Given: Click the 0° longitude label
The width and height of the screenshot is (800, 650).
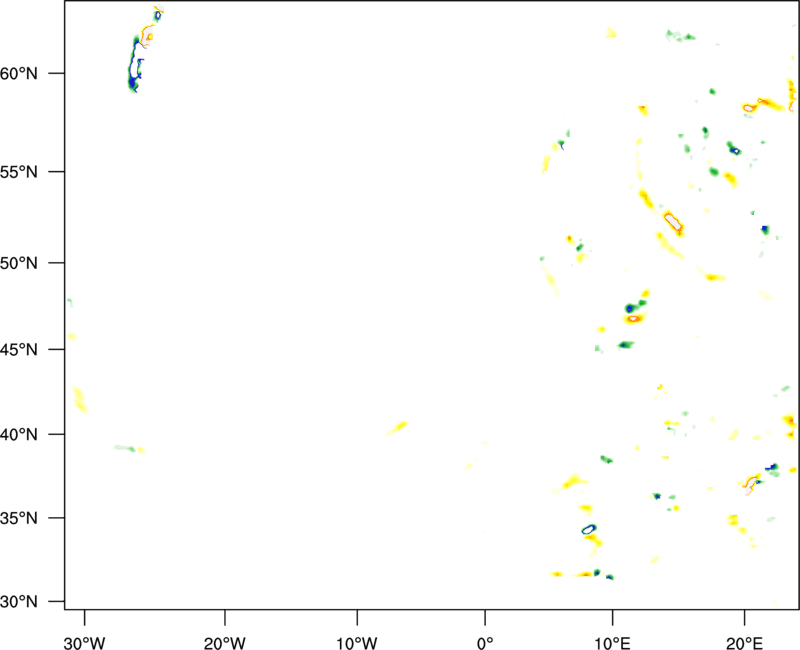Looking at the screenshot, I should pos(485,643).
